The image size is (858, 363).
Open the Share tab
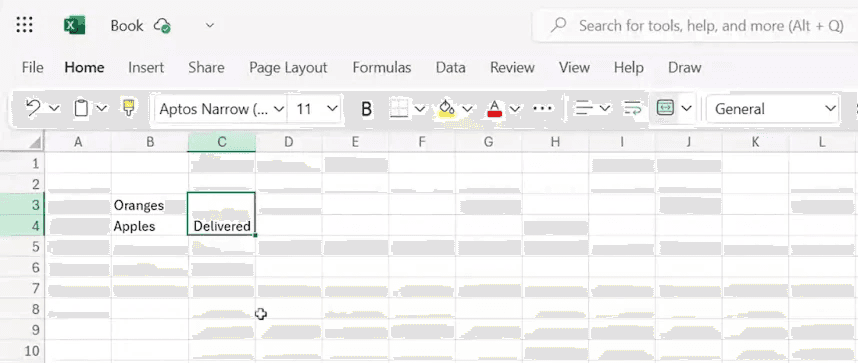coord(206,67)
